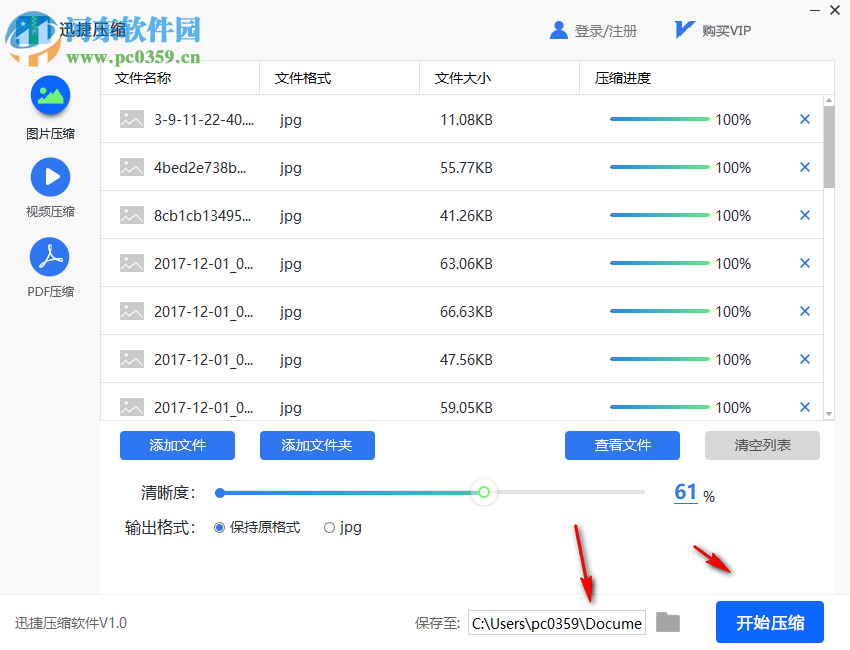
Task: Choose jpg as the output format
Action: pos(330,527)
